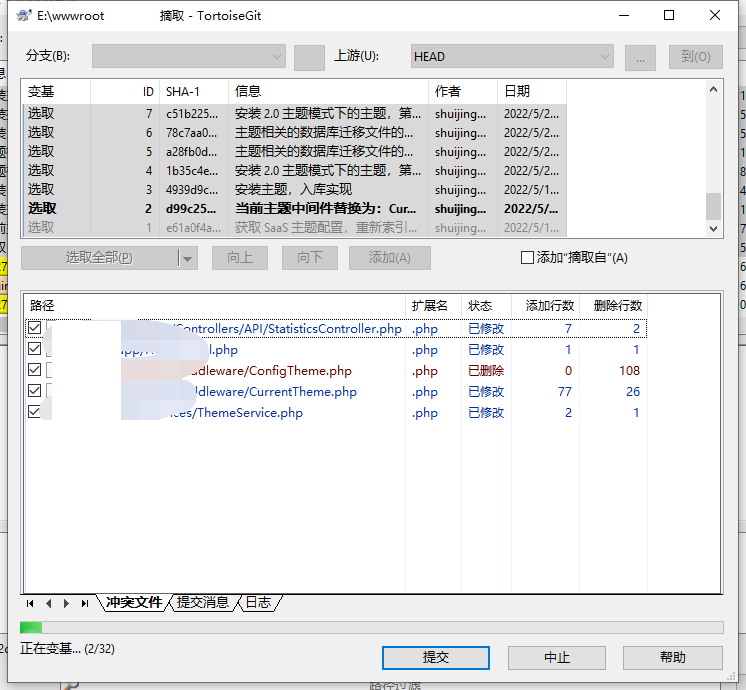Expand the 分支 branch dropdown

point(188,57)
